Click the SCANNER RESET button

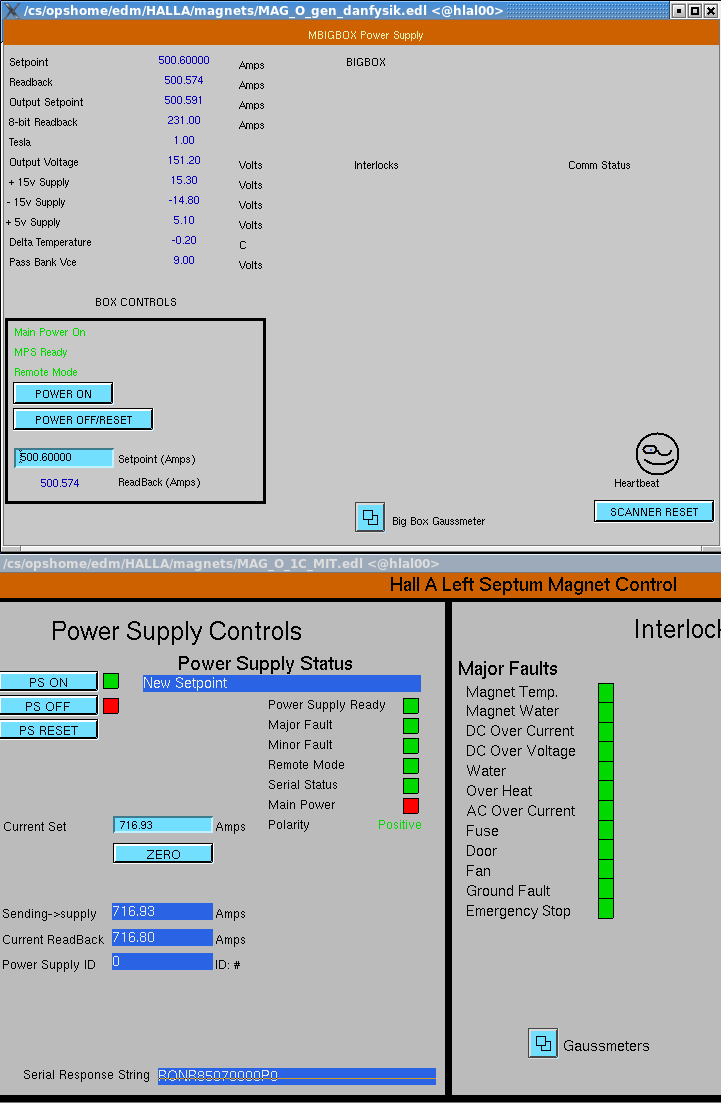pyautogui.click(x=654, y=512)
